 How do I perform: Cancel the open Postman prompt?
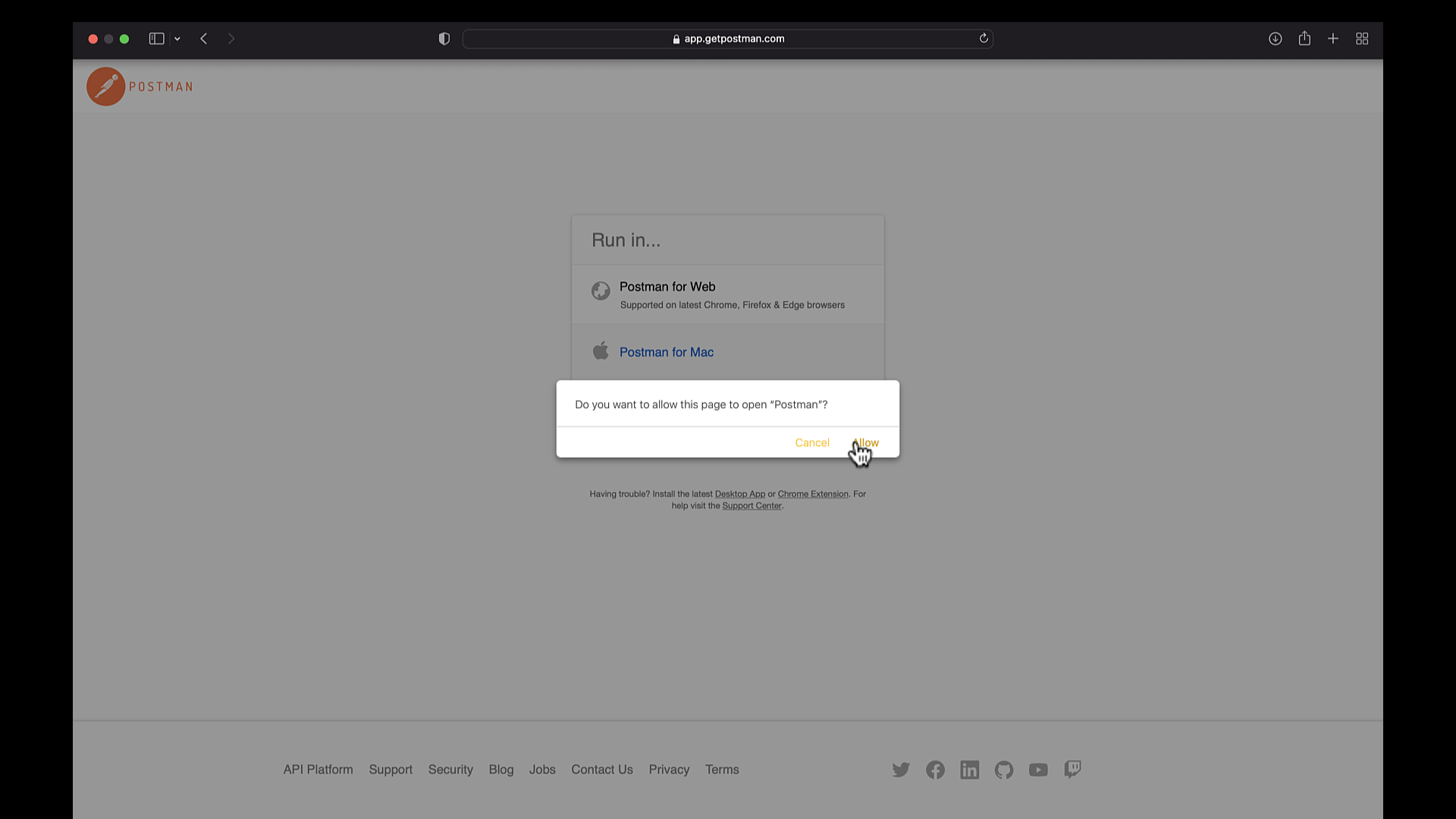(812, 442)
